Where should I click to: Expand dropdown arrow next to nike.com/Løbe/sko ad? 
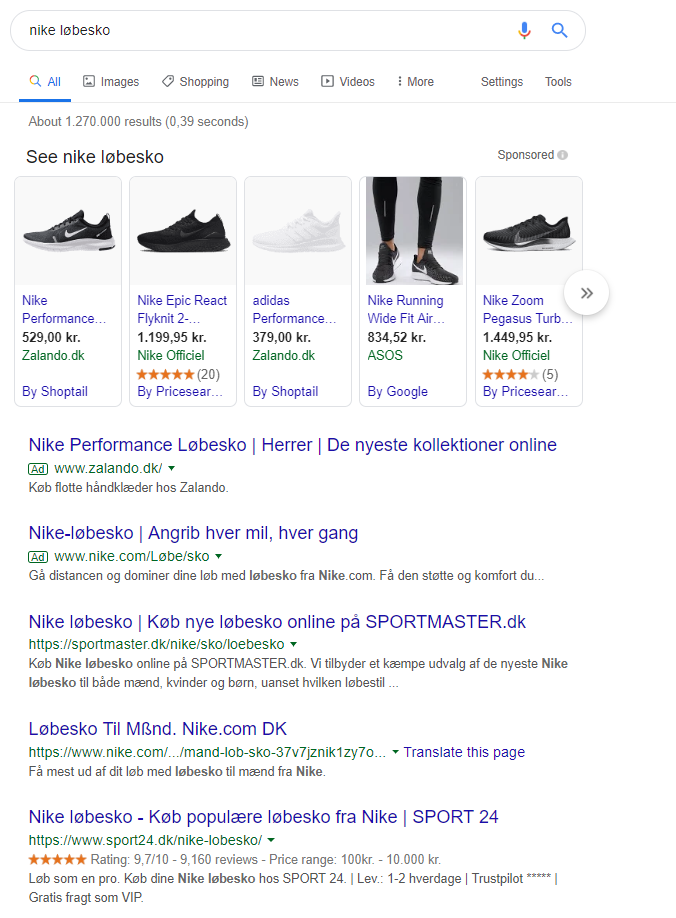(x=218, y=556)
